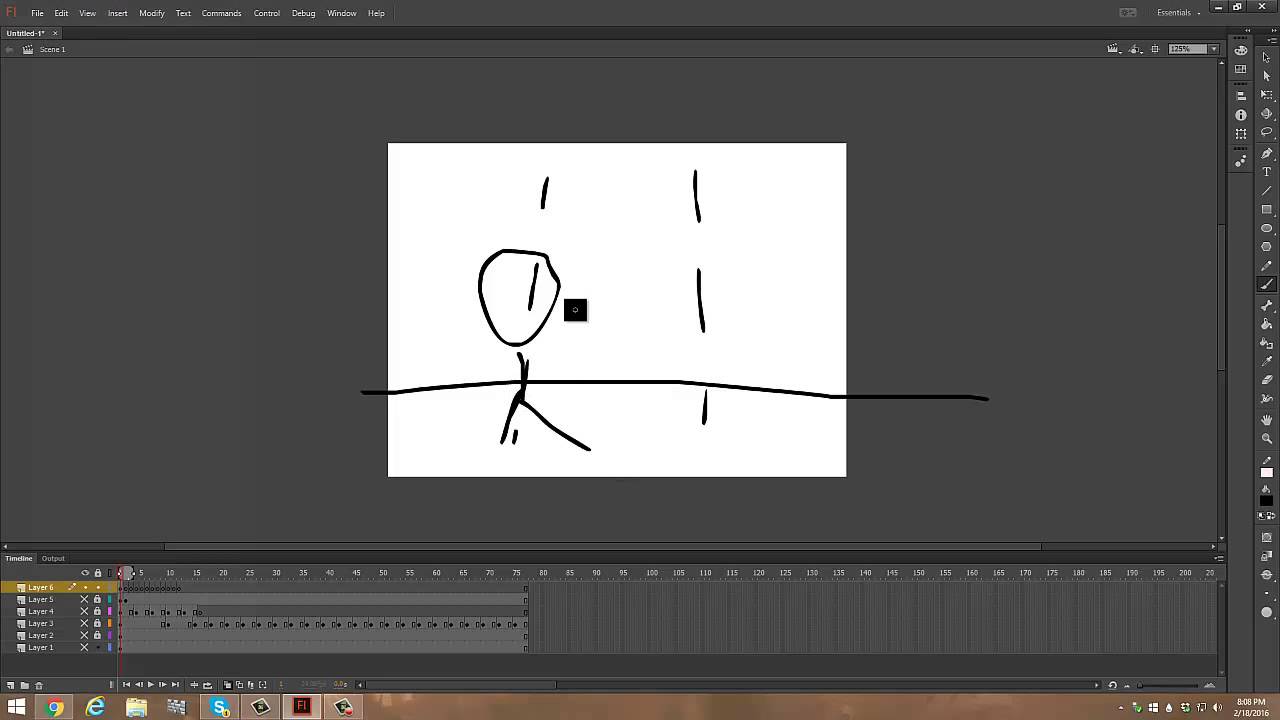The image size is (1280, 720).
Task: Select the PolyStar tool
Action: click(x=1266, y=246)
